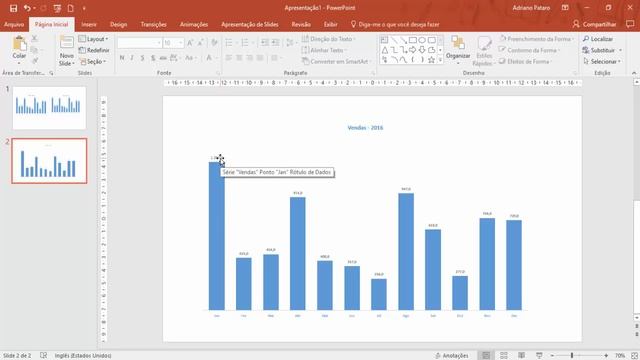
Task: Click the zoom slider handle
Action: click(572, 356)
